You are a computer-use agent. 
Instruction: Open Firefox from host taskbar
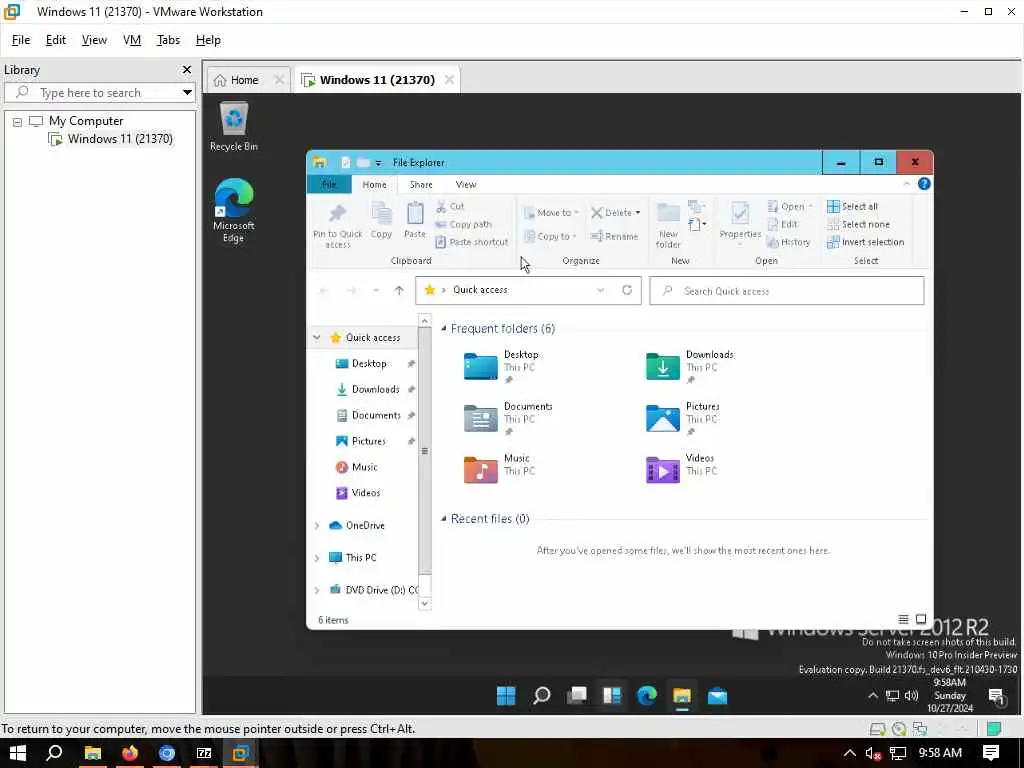coord(130,753)
